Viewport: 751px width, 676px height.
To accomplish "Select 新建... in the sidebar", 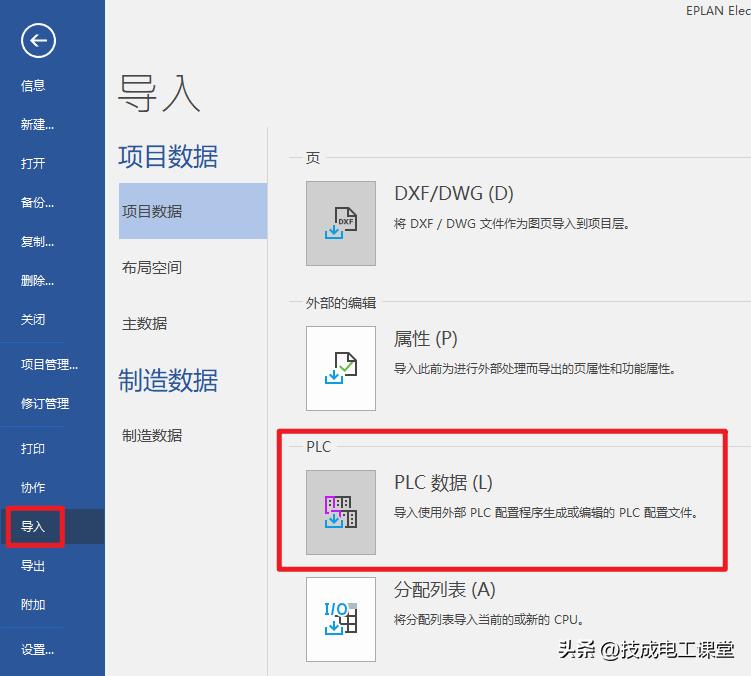I will coord(37,125).
